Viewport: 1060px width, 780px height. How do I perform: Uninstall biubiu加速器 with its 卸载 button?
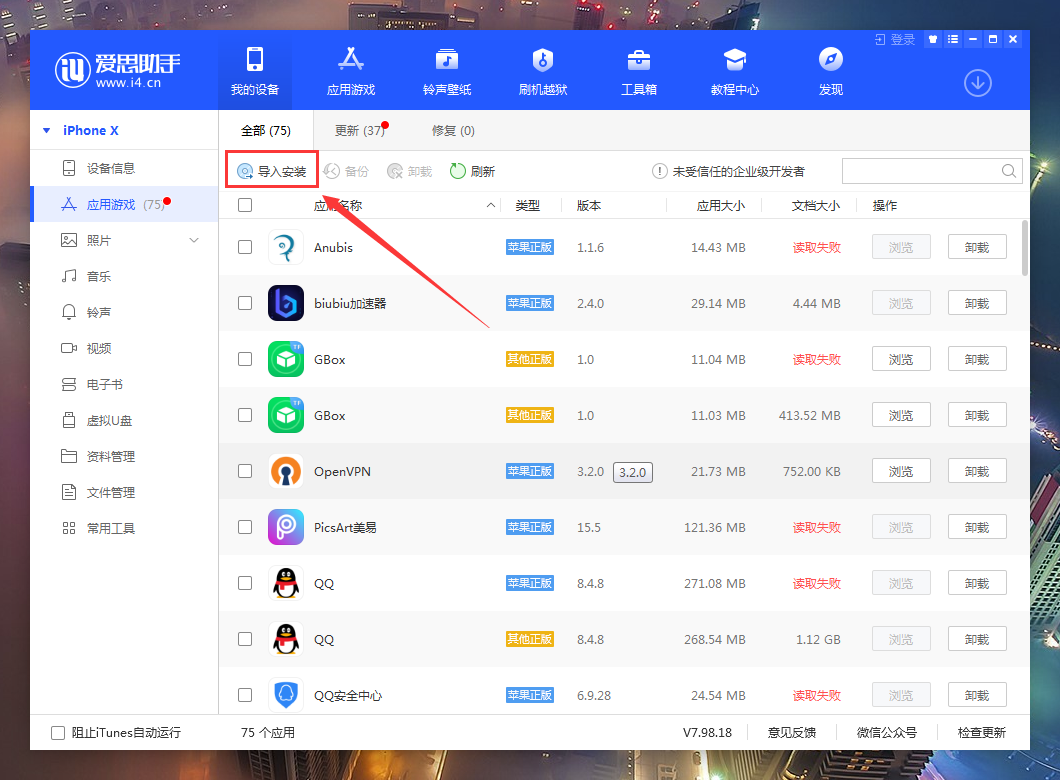point(977,303)
